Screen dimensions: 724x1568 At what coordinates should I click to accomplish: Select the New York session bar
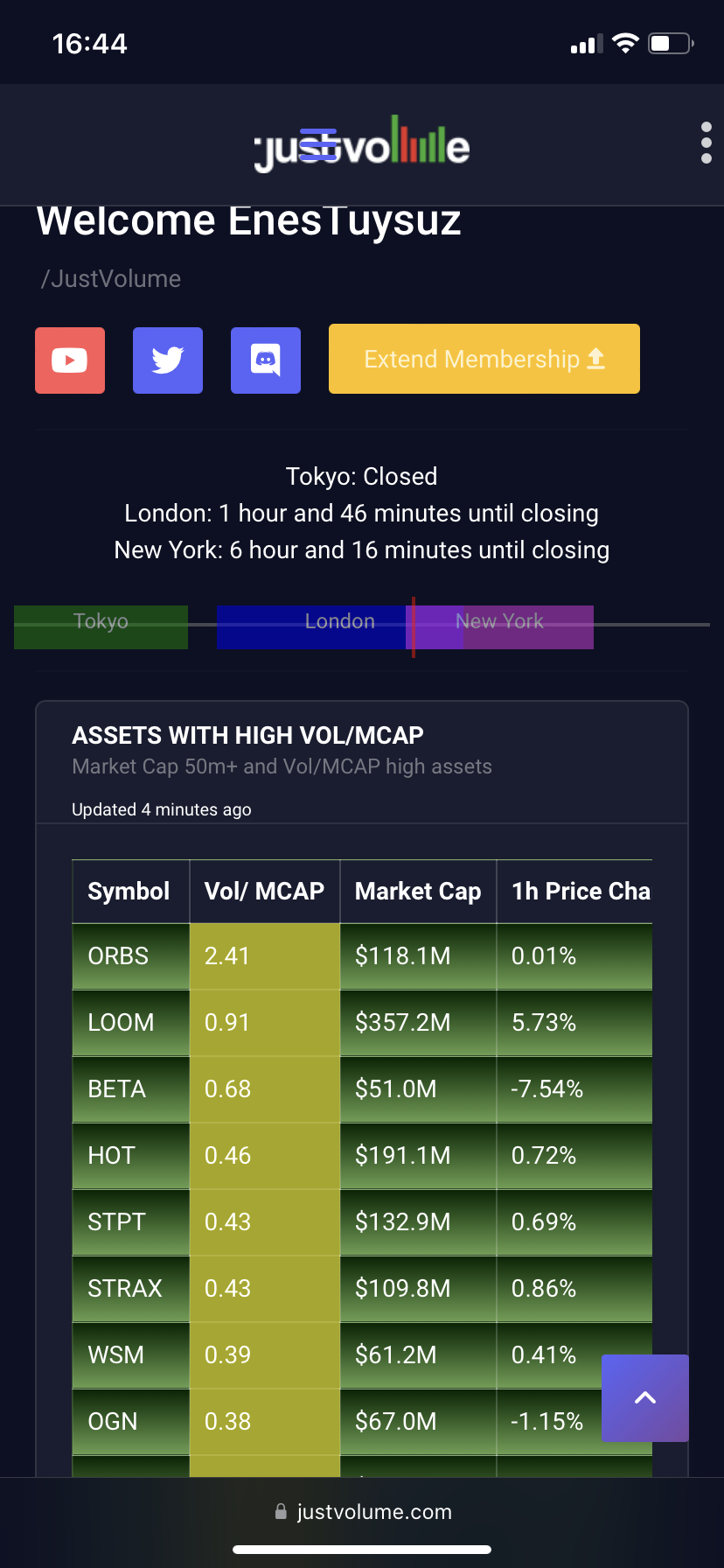pyautogui.click(x=499, y=626)
